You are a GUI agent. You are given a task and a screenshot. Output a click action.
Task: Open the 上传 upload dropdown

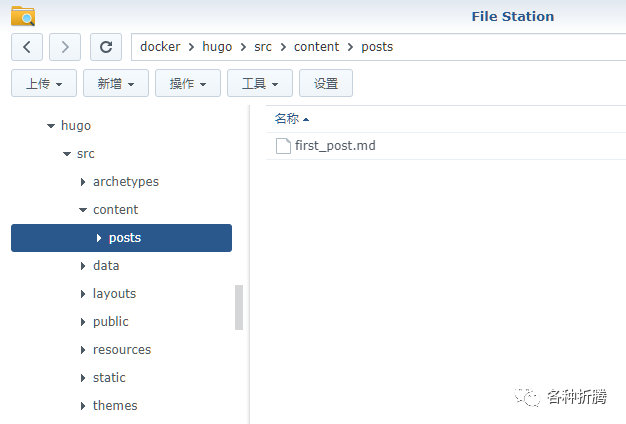44,84
